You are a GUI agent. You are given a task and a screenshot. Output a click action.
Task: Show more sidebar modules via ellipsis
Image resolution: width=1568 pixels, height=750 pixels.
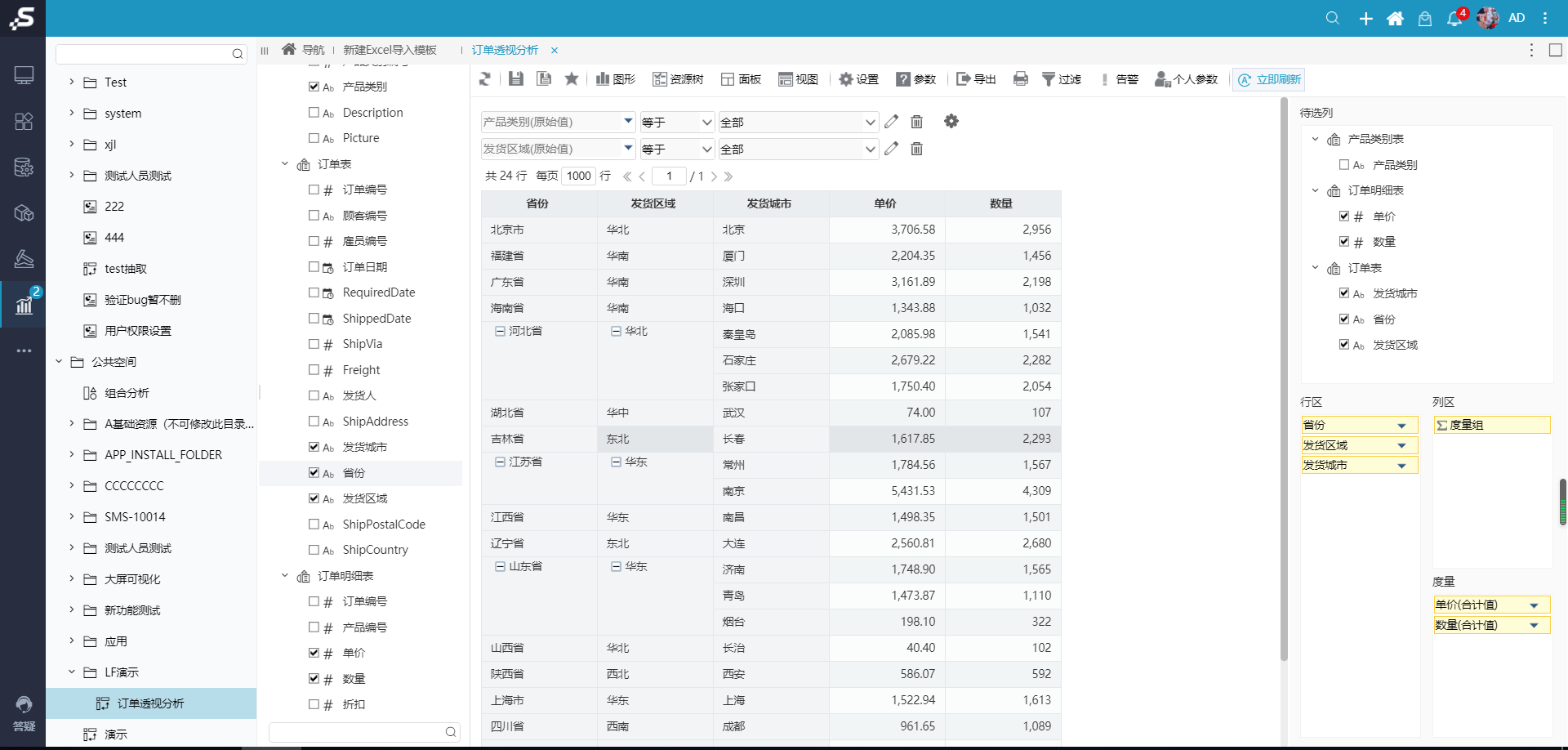click(x=24, y=350)
